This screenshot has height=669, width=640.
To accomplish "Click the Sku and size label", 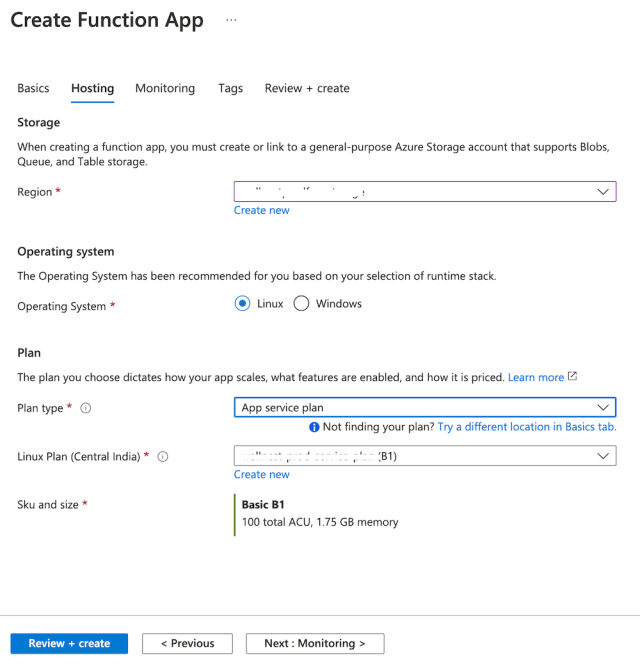I will (48, 505).
